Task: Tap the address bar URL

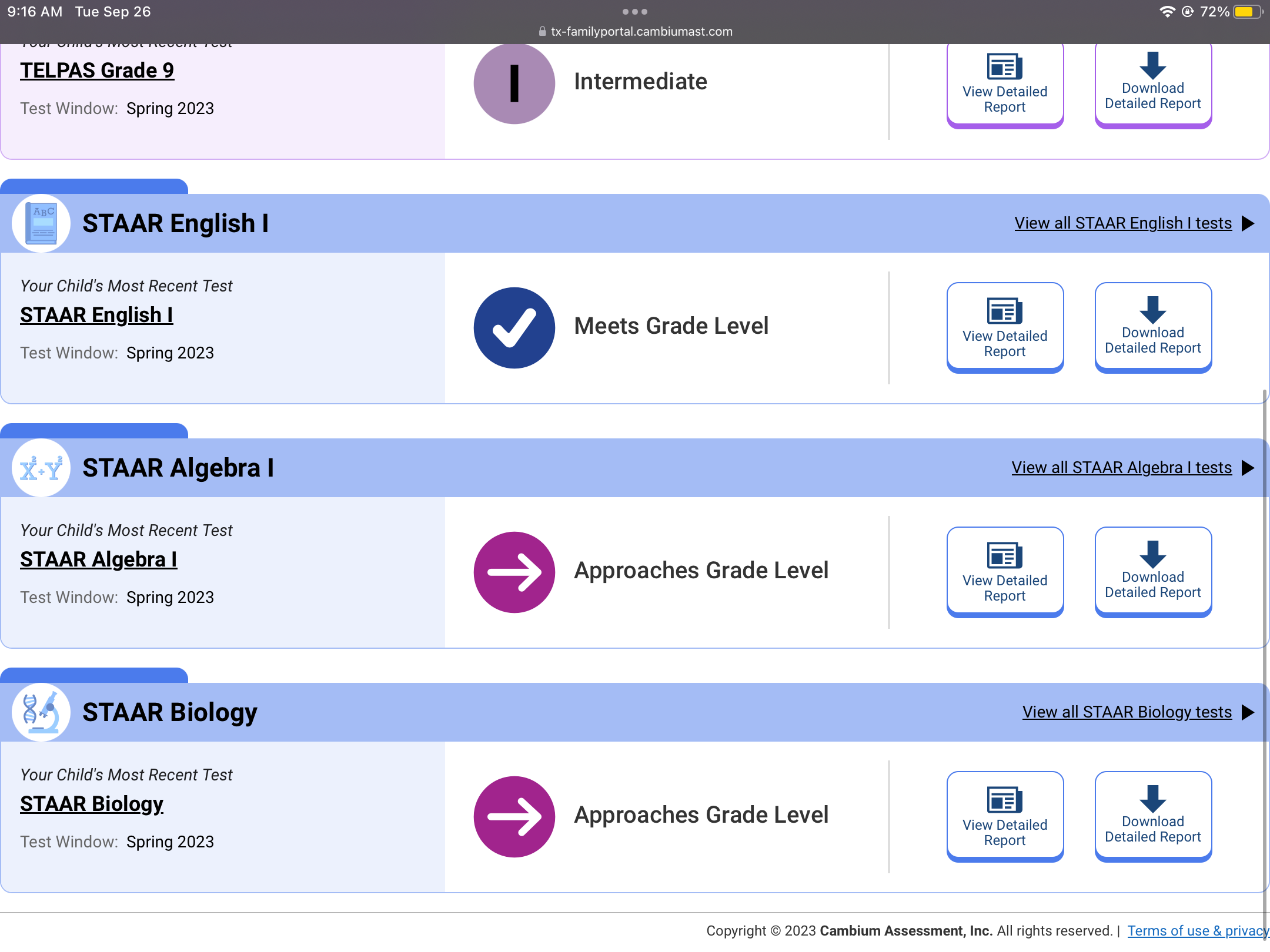Action: point(635,32)
